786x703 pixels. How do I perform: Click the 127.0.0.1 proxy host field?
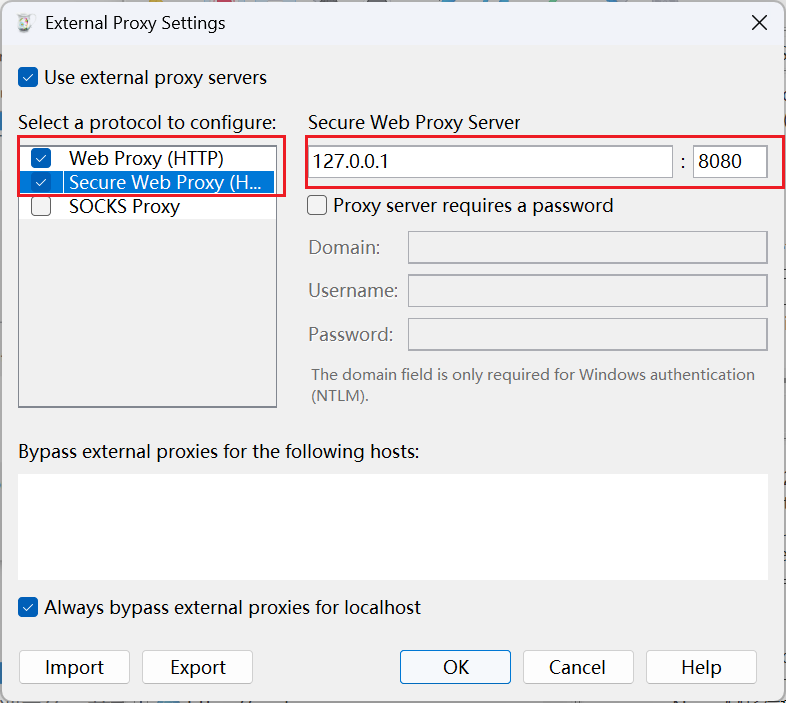(490, 161)
